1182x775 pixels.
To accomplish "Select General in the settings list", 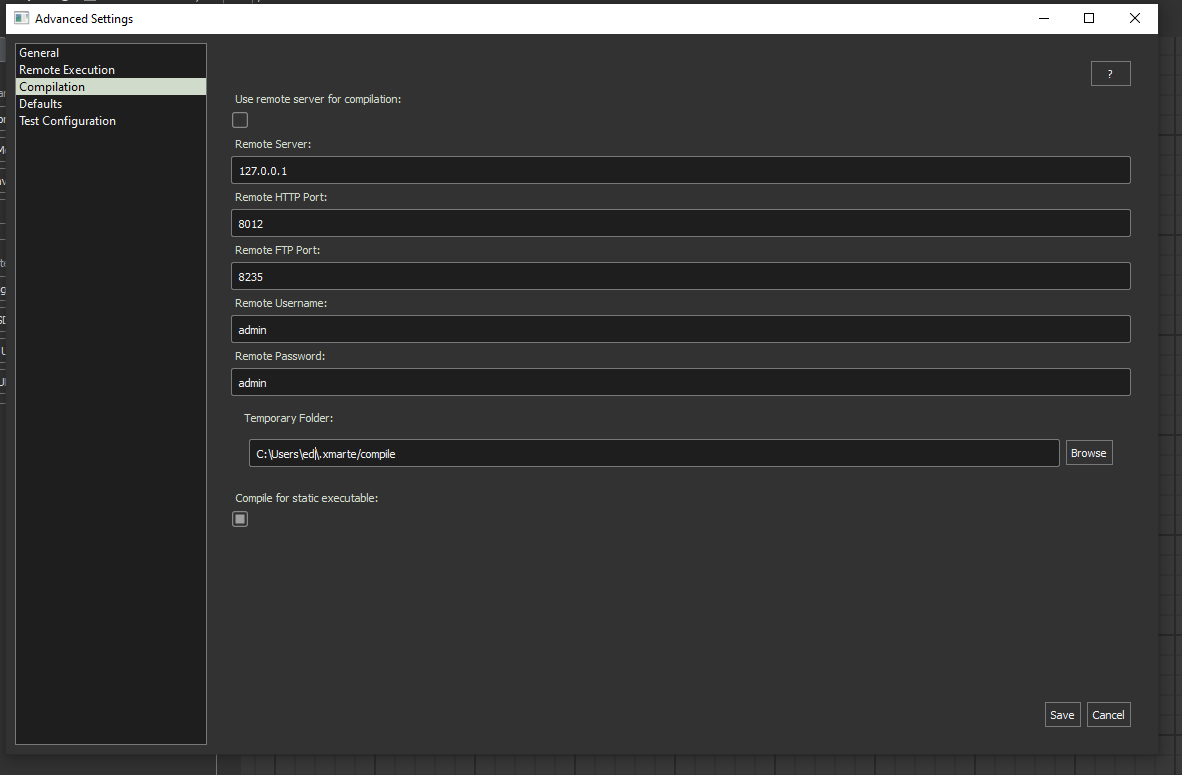I will (x=40, y=53).
